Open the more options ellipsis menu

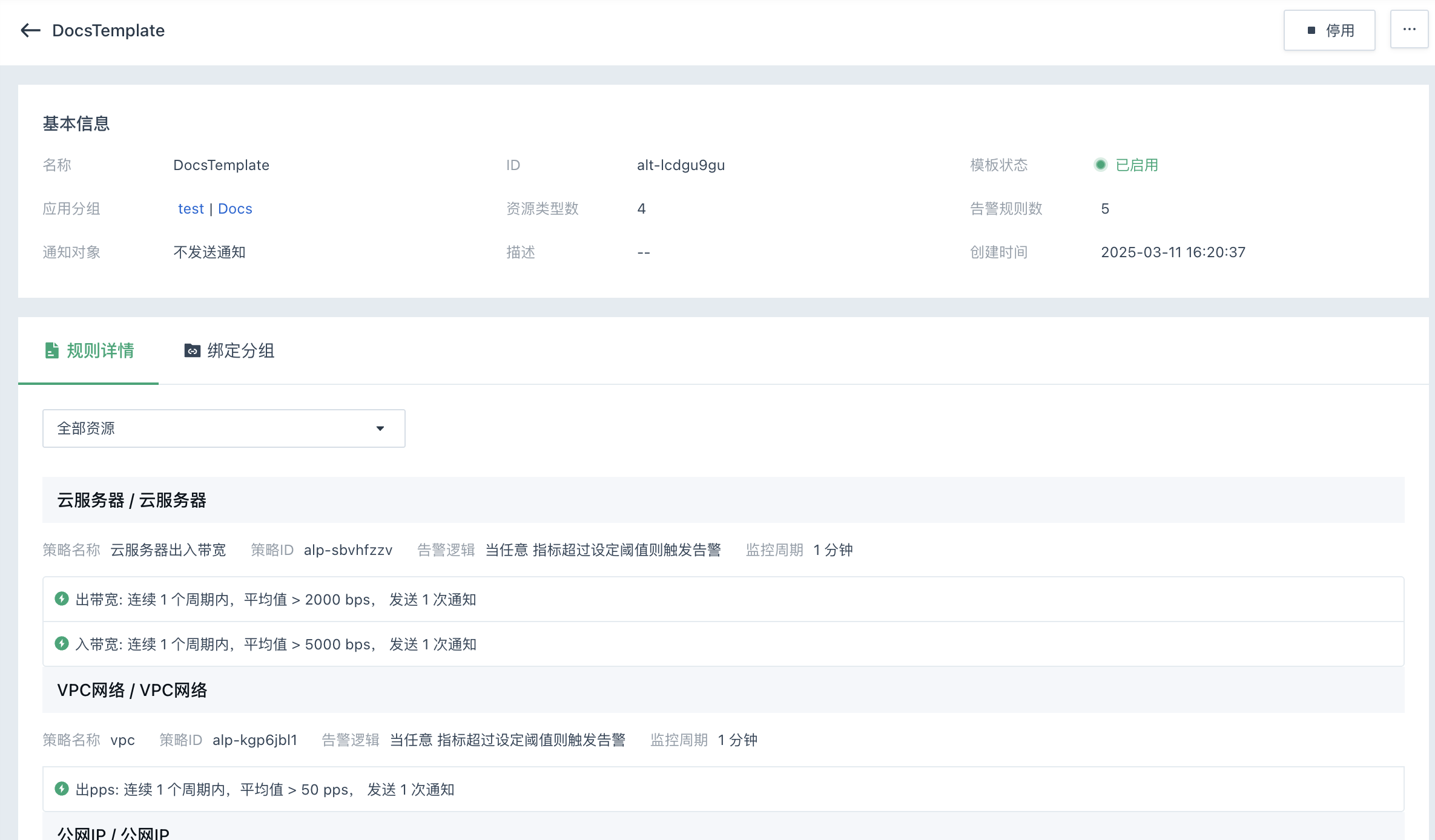(x=1409, y=30)
